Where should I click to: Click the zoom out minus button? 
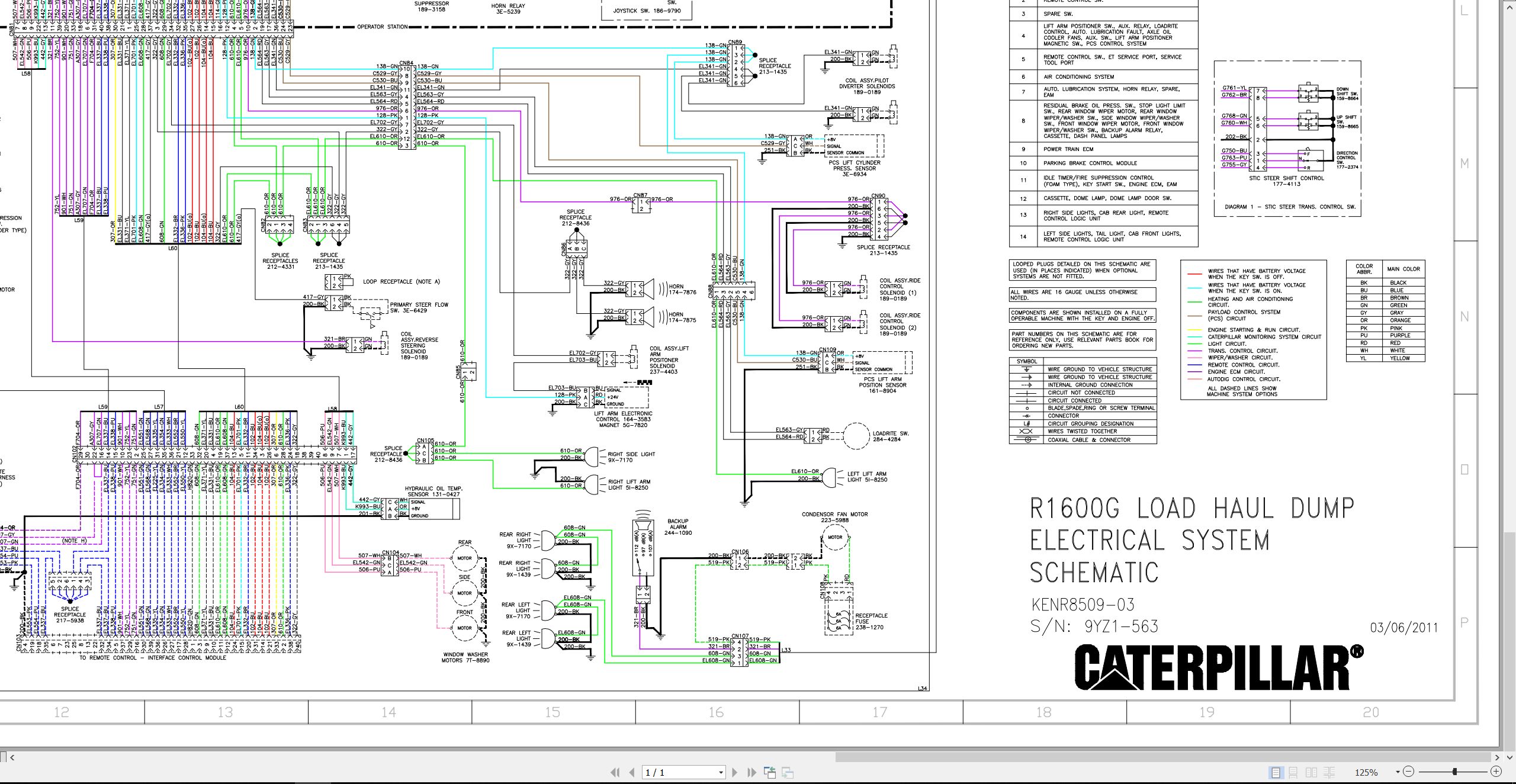[1409, 772]
